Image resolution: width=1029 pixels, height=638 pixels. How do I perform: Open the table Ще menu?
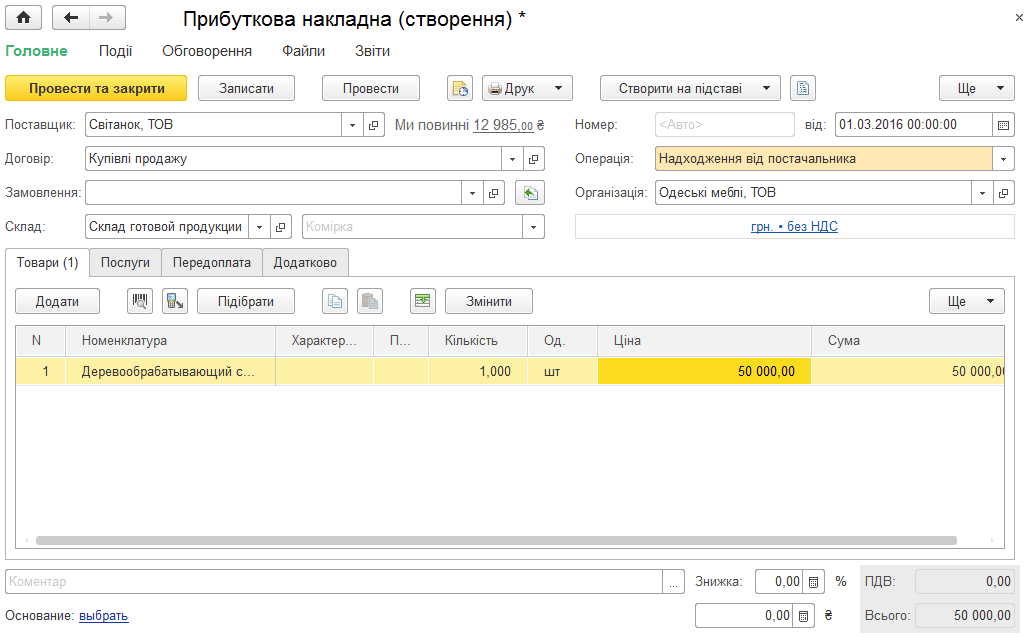[967, 301]
